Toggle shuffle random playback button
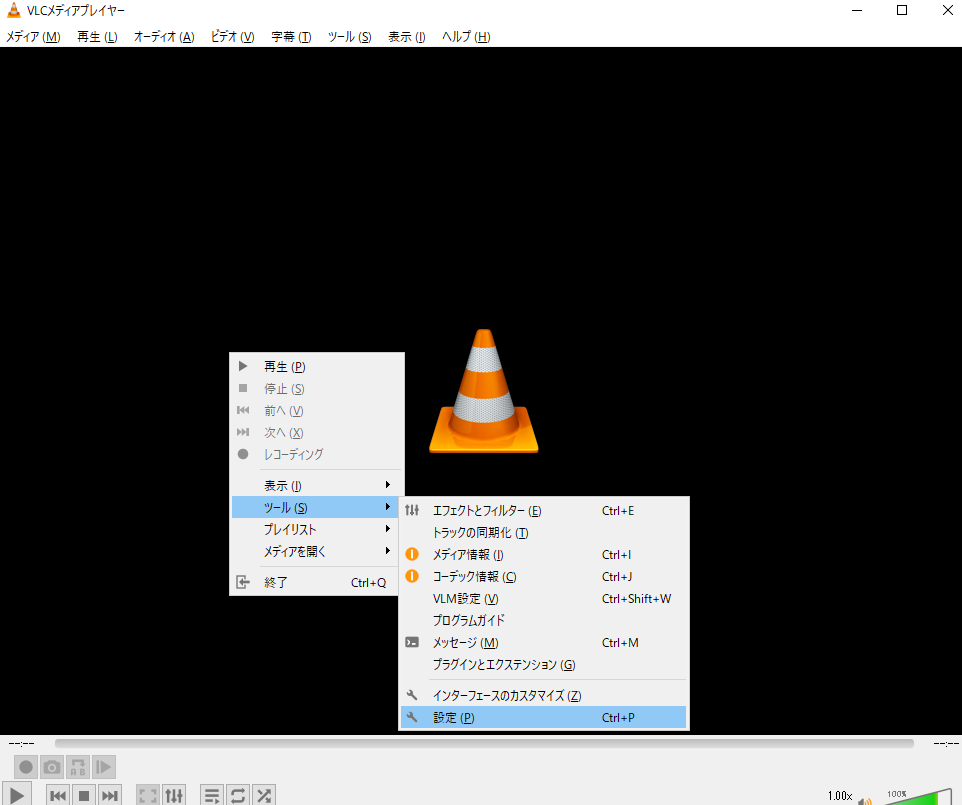Viewport: 962px width, 805px height. pos(264,796)
